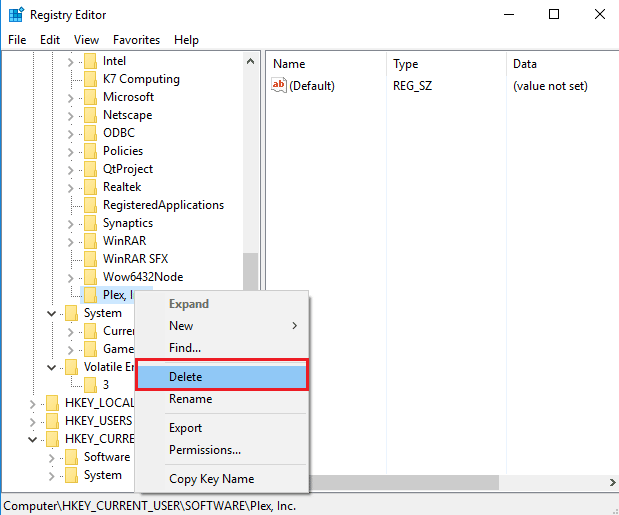Open the New submenu in context menu
The width and height of the screenshot is (619, 515).
click(222, 326)
